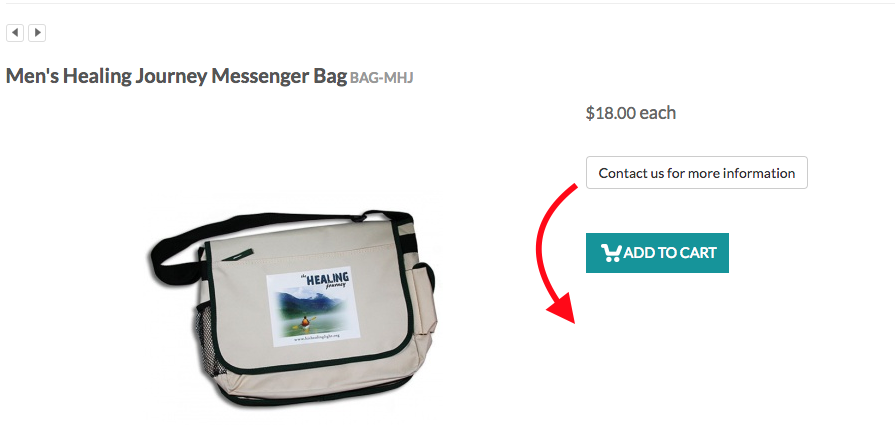The width and height of the screenshot is (895, 425).
Task: Click the website URL on bag label
Action: click(x=316, y=337)
